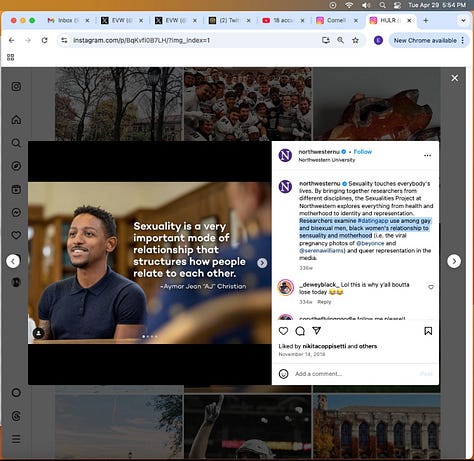This screenshot has width=474, height=461.
Task: Open install app icon in address bar
Action: click(326, 40)
